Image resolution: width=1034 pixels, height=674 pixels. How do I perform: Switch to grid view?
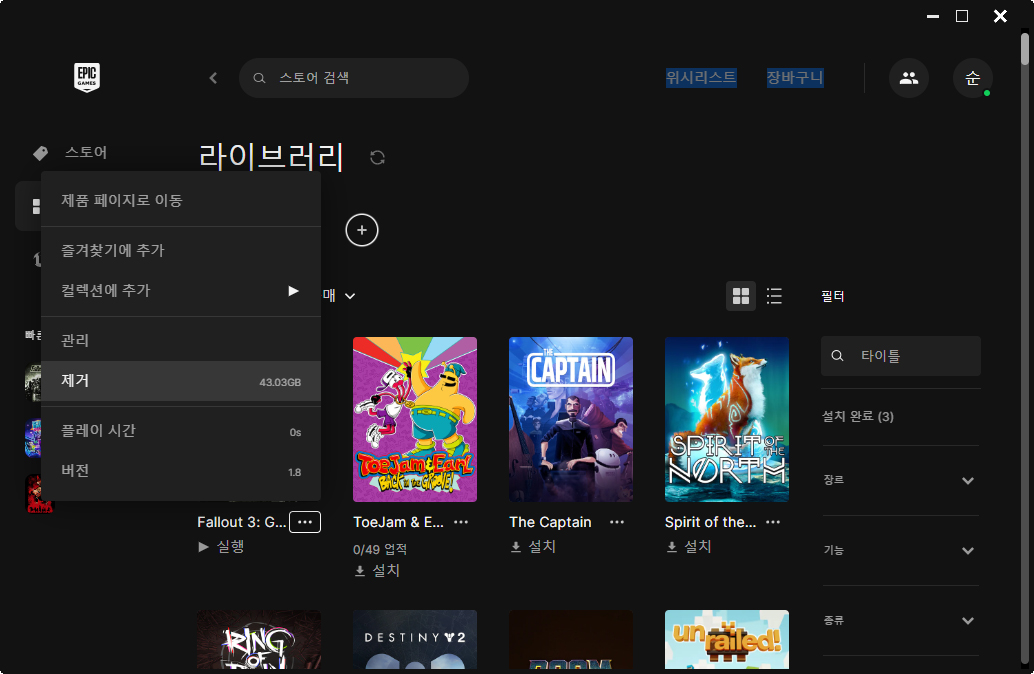pos(741,296)
